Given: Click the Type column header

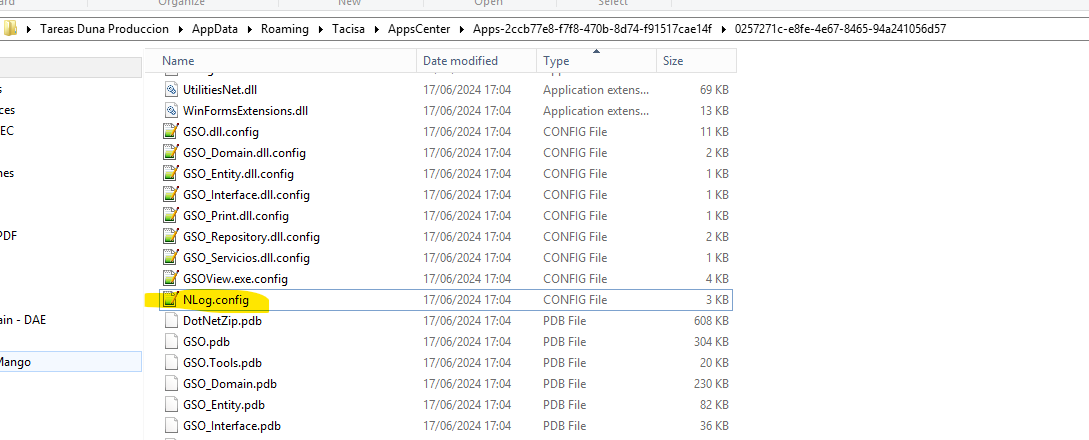Looking at the screenshot, I should (556, 61).
